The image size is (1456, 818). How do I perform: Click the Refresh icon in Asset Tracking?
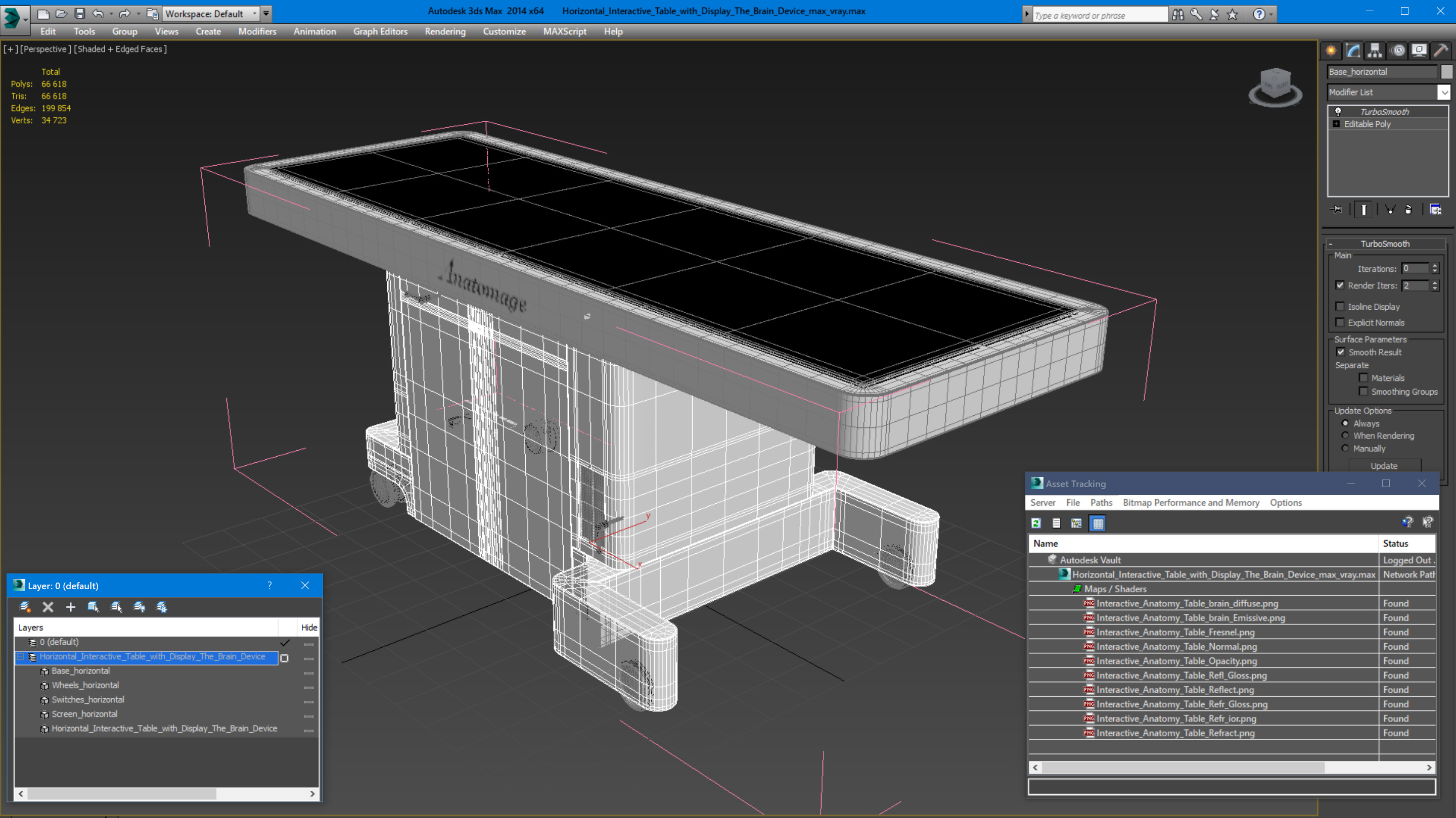coord(1036,523)
